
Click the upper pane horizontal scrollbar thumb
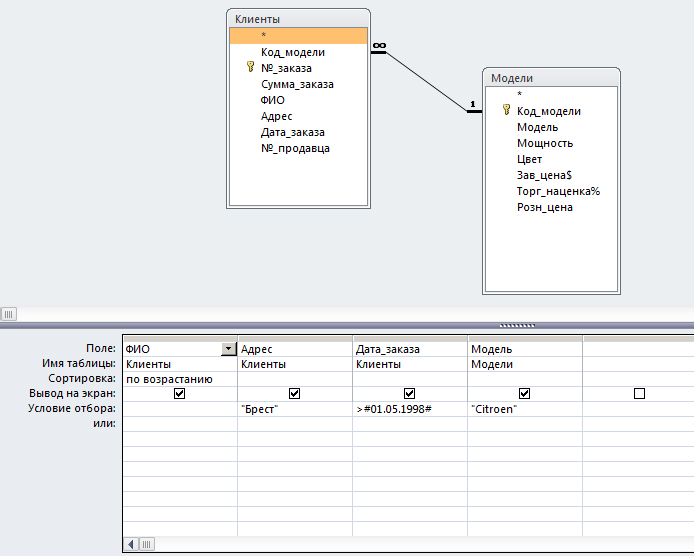click(x=9, y=314)
